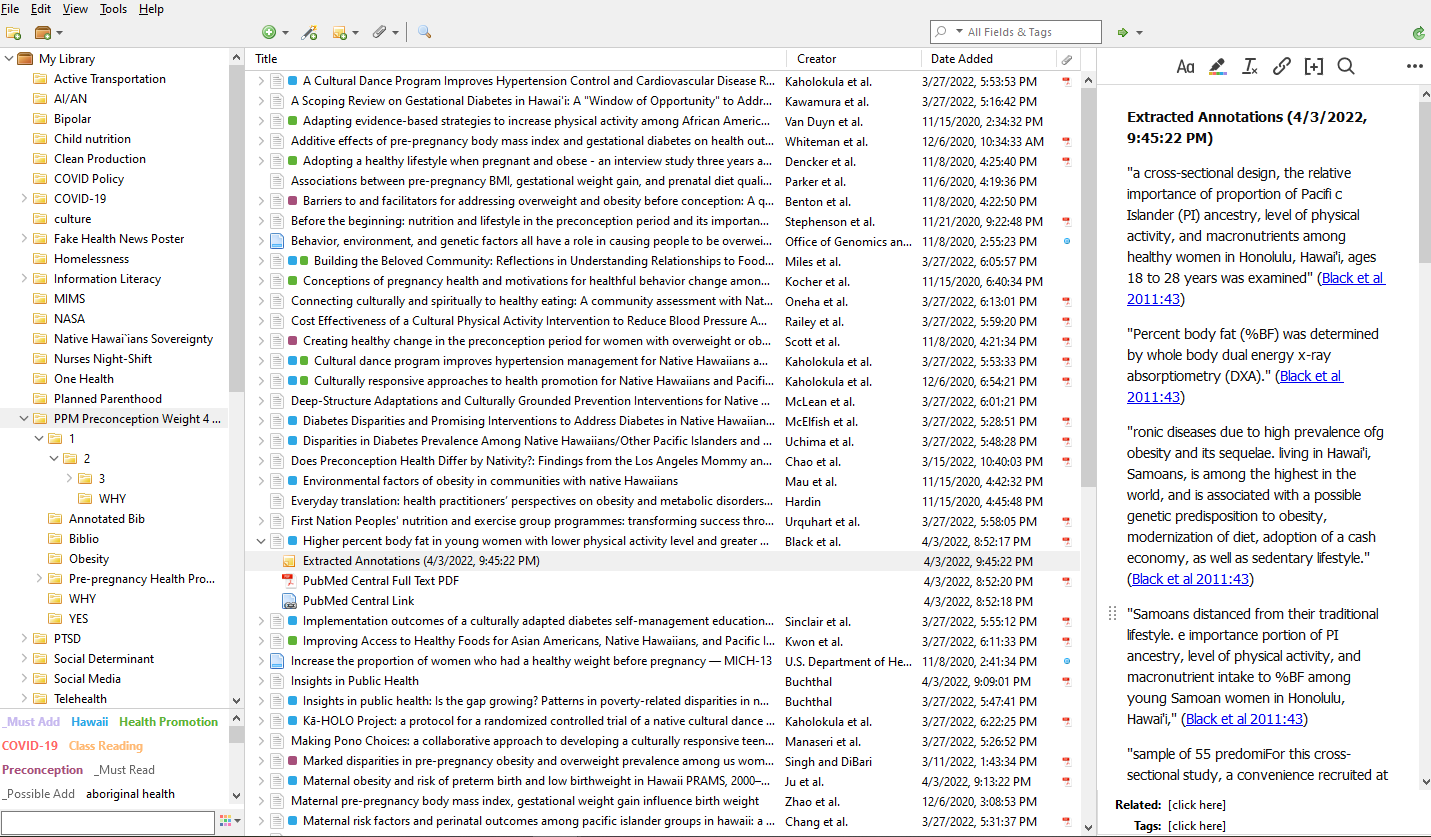Expand the COVID-19 collection
1431x837 pixels.
24,198
